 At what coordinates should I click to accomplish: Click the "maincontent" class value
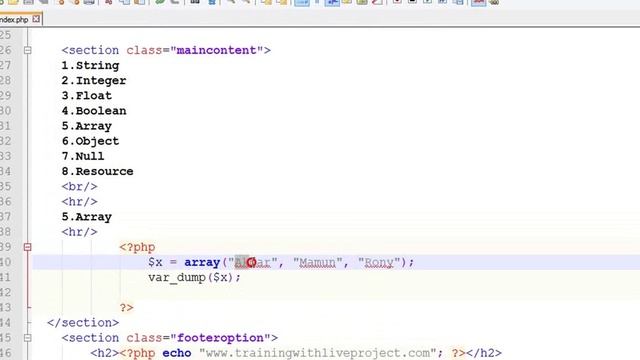[217, 50]
